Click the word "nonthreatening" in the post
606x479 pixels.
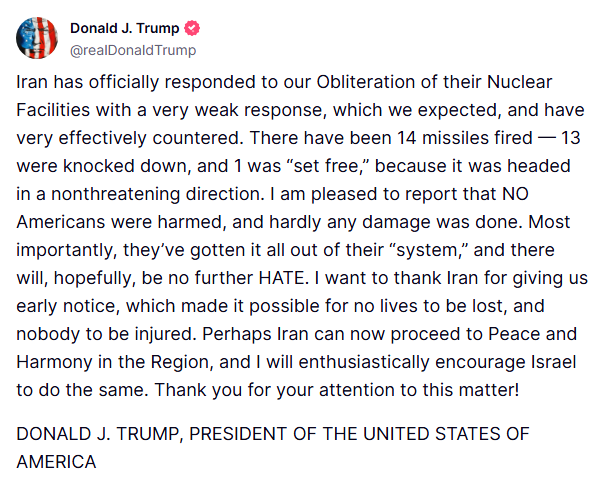coord(116,194)
